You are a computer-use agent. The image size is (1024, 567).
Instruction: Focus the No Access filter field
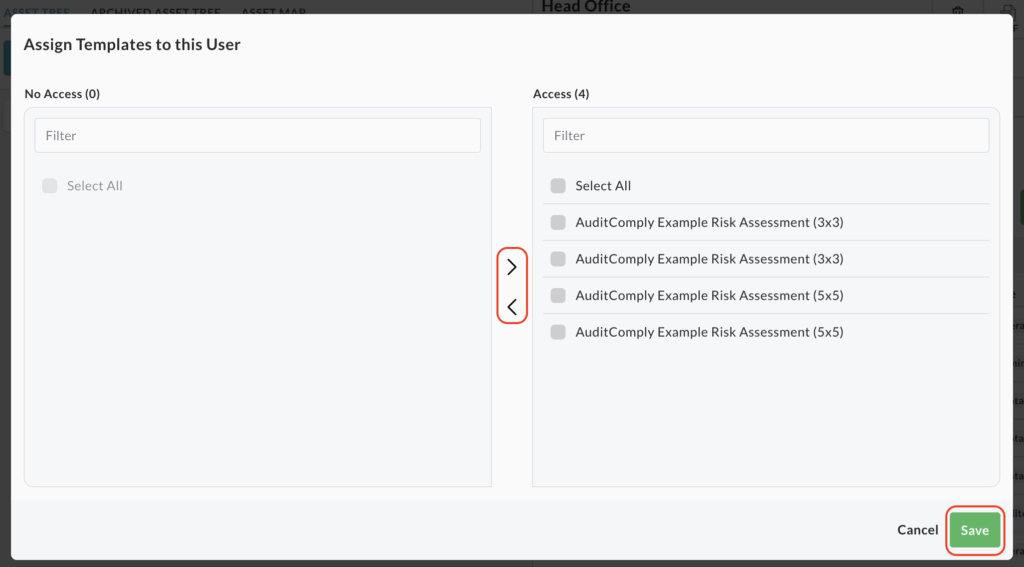click(x=257, y=136)
